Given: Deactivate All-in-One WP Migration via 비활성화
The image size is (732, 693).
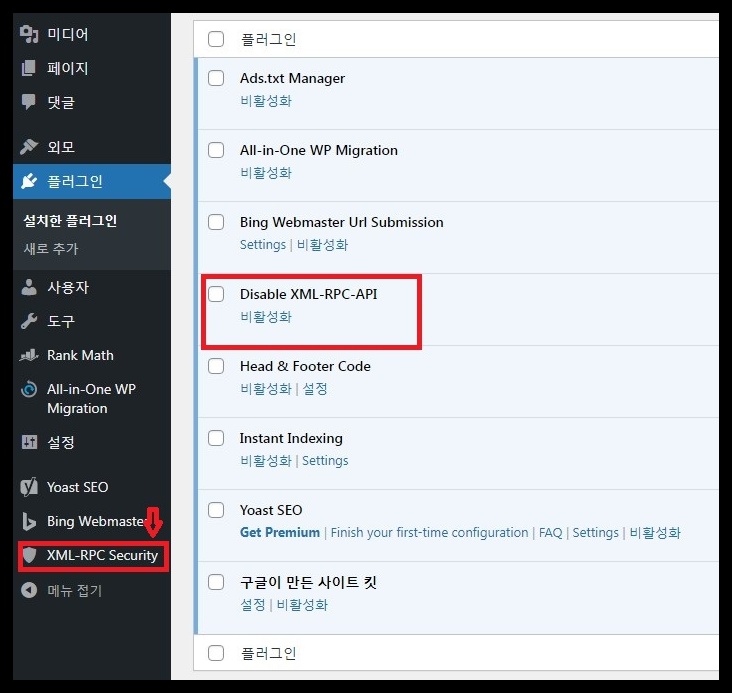Looking at the screenshot, I should (x=266, y=173).
